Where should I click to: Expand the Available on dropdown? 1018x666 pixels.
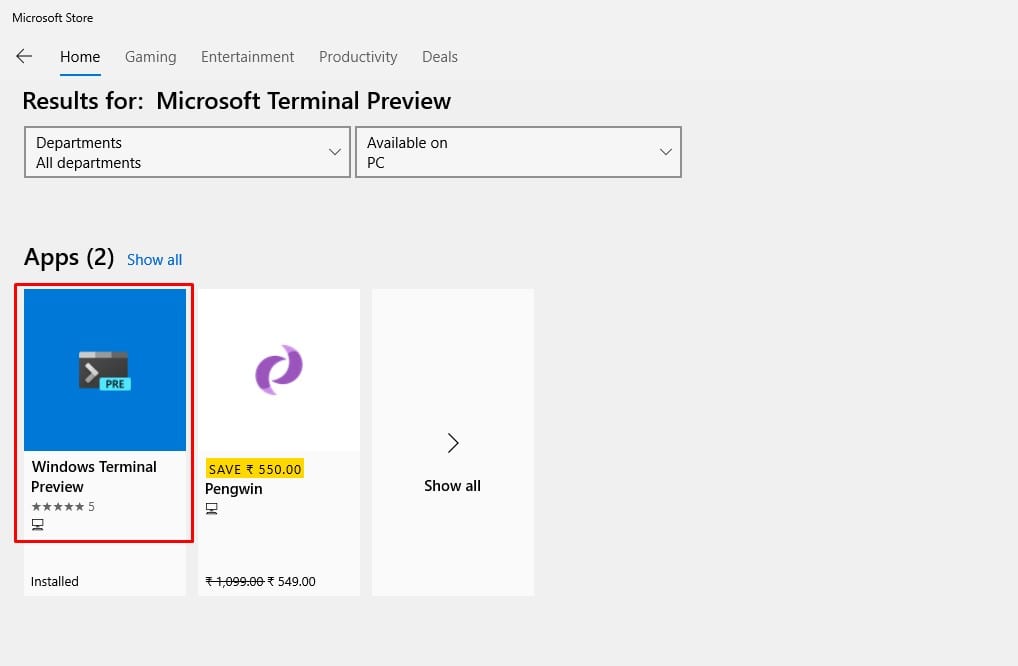tap(518, 152)
